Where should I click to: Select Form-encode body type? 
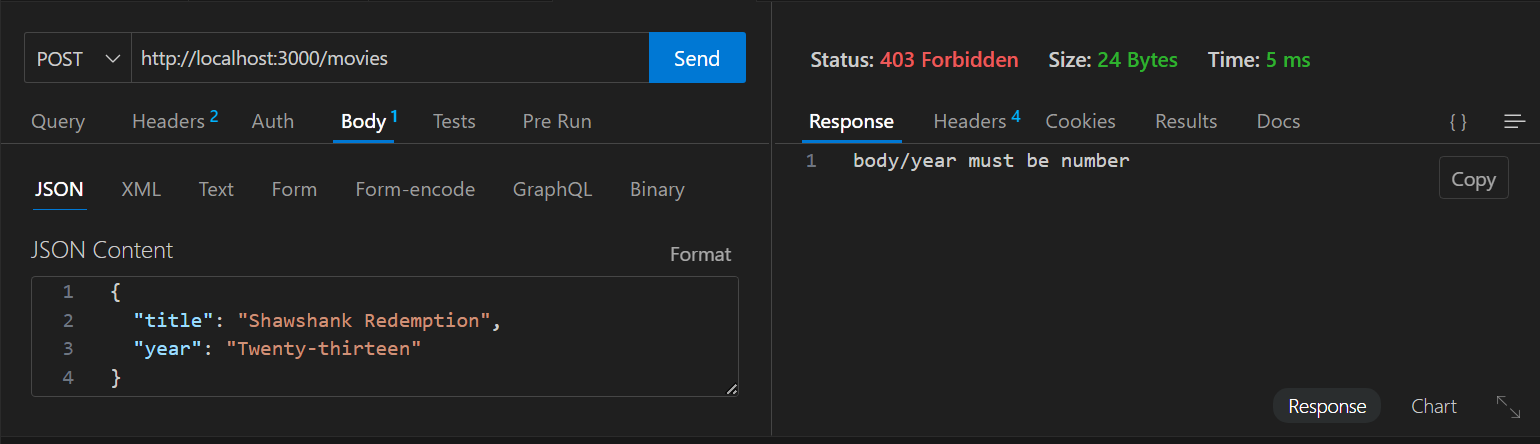coord(415,189)
